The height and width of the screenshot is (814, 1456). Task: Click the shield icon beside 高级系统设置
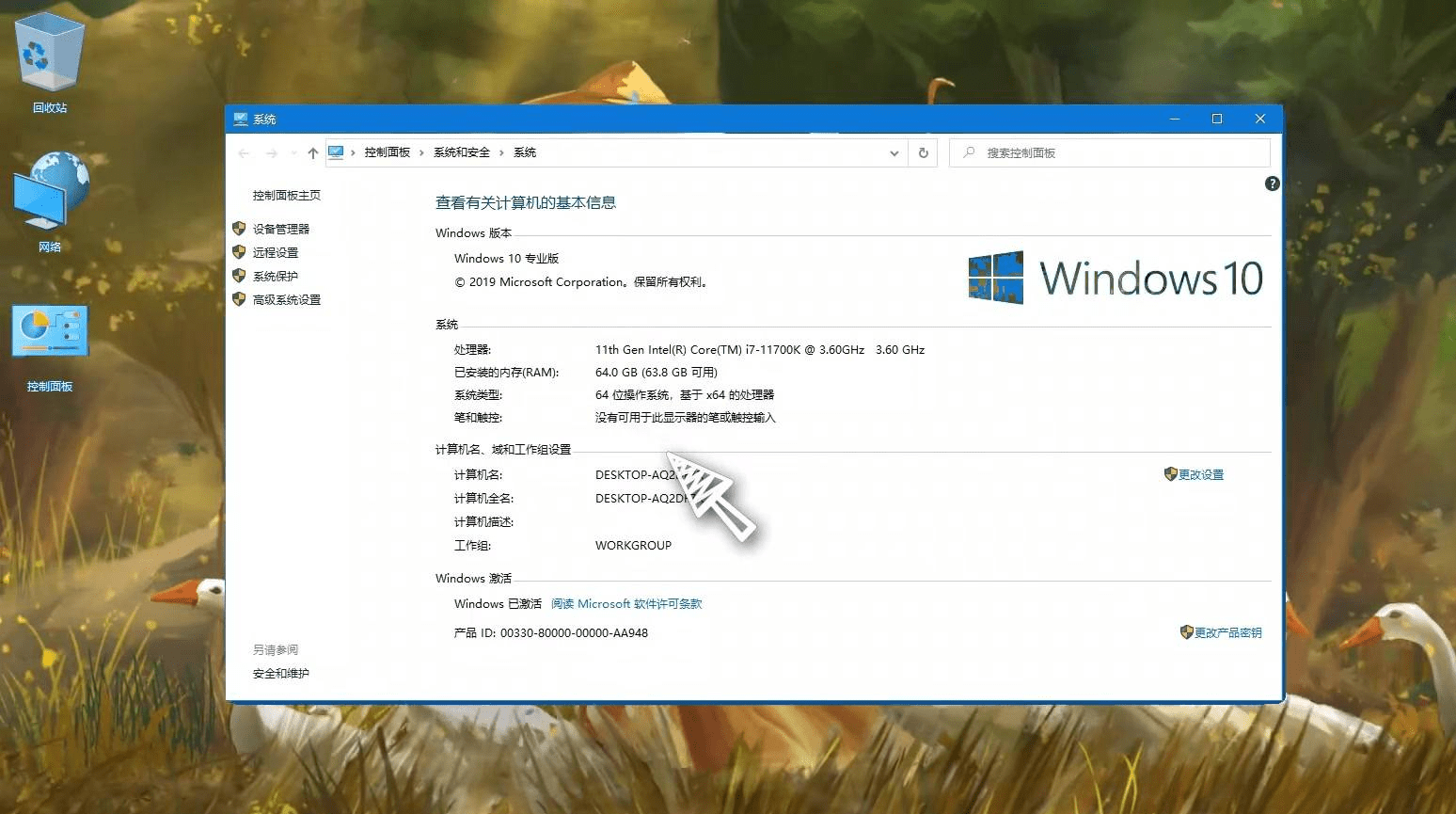coord(239,299)
